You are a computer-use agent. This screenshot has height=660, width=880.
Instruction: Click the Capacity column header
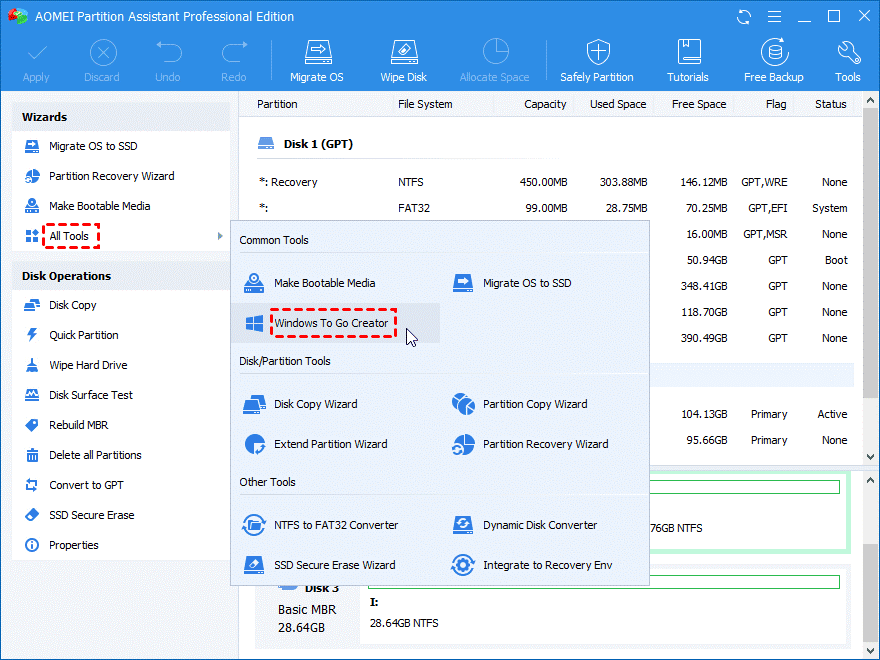click(545, 104)
